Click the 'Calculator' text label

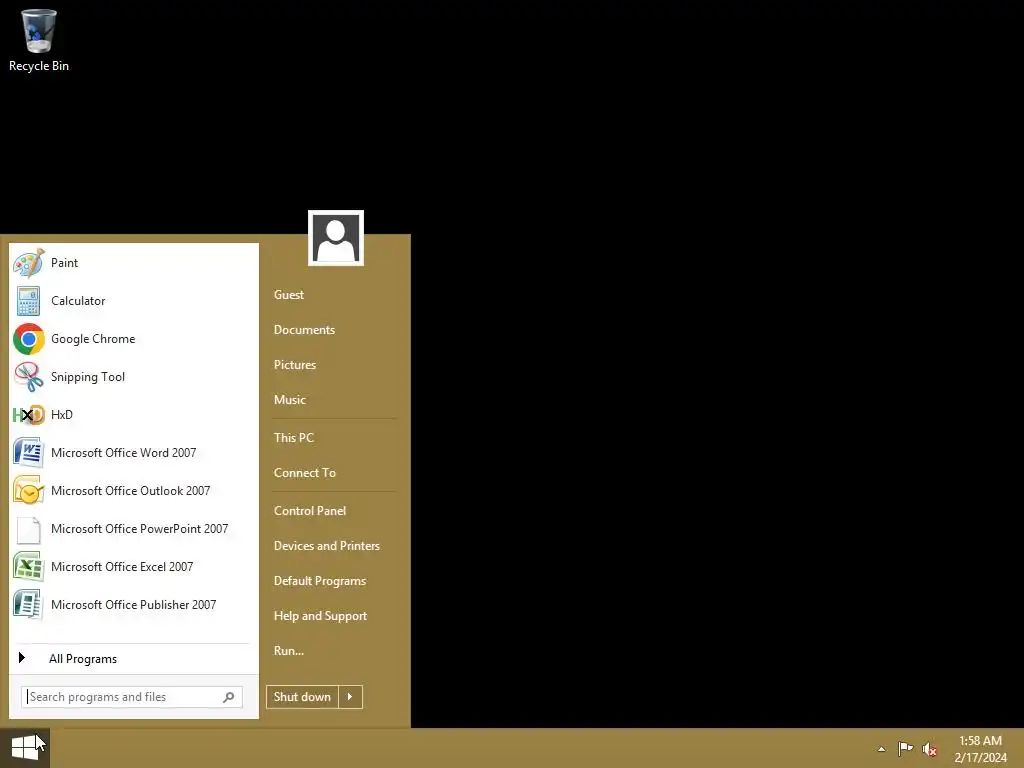[78, 301]
